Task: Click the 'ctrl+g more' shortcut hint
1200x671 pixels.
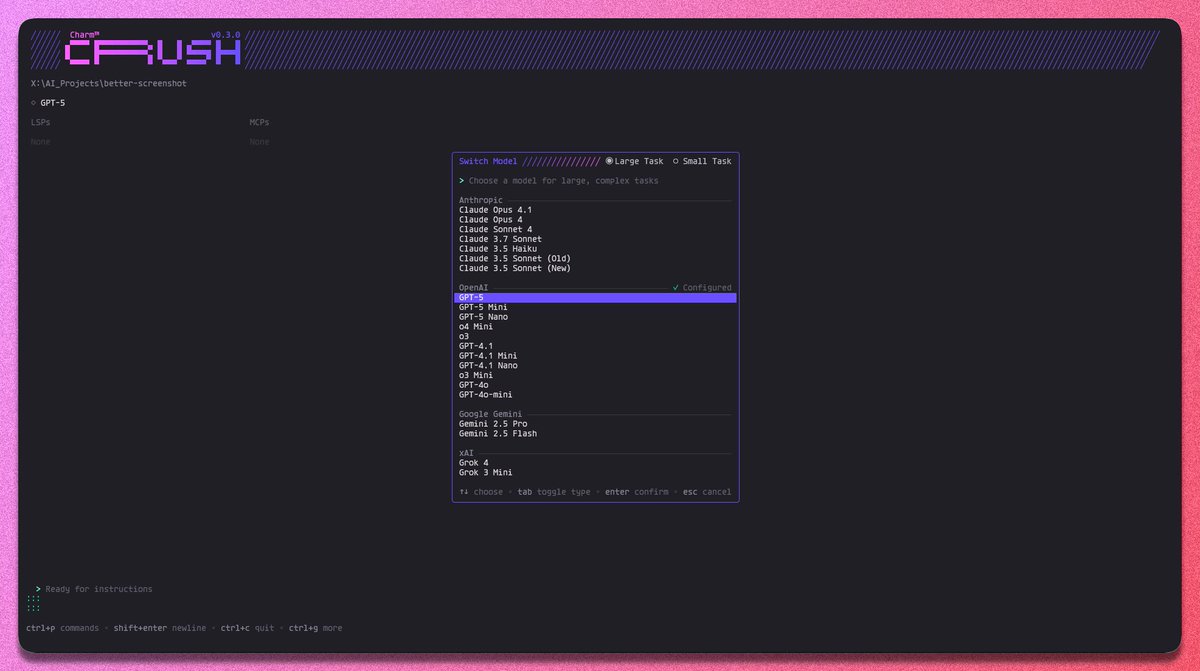Action: click(x=315, y=628)
